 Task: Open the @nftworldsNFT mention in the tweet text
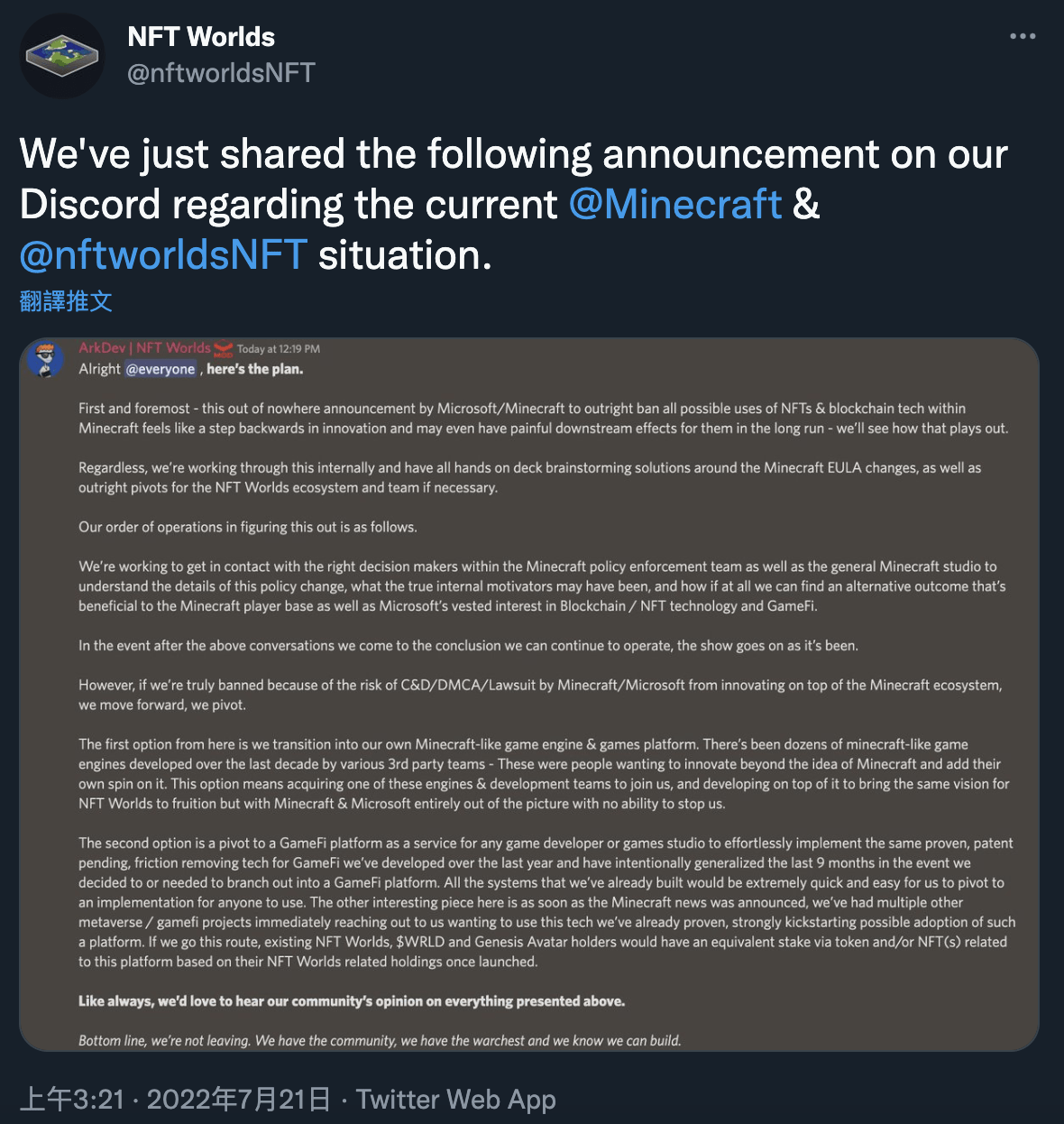tap(163, 255)
